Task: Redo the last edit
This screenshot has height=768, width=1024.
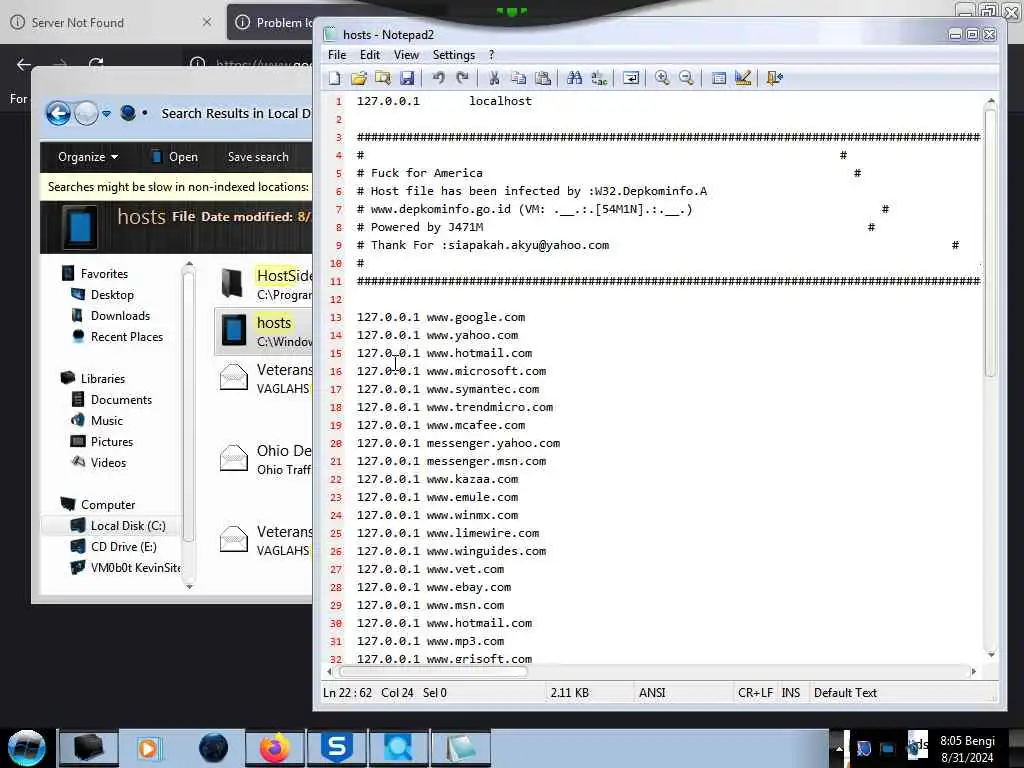Action: pos(462,78)
